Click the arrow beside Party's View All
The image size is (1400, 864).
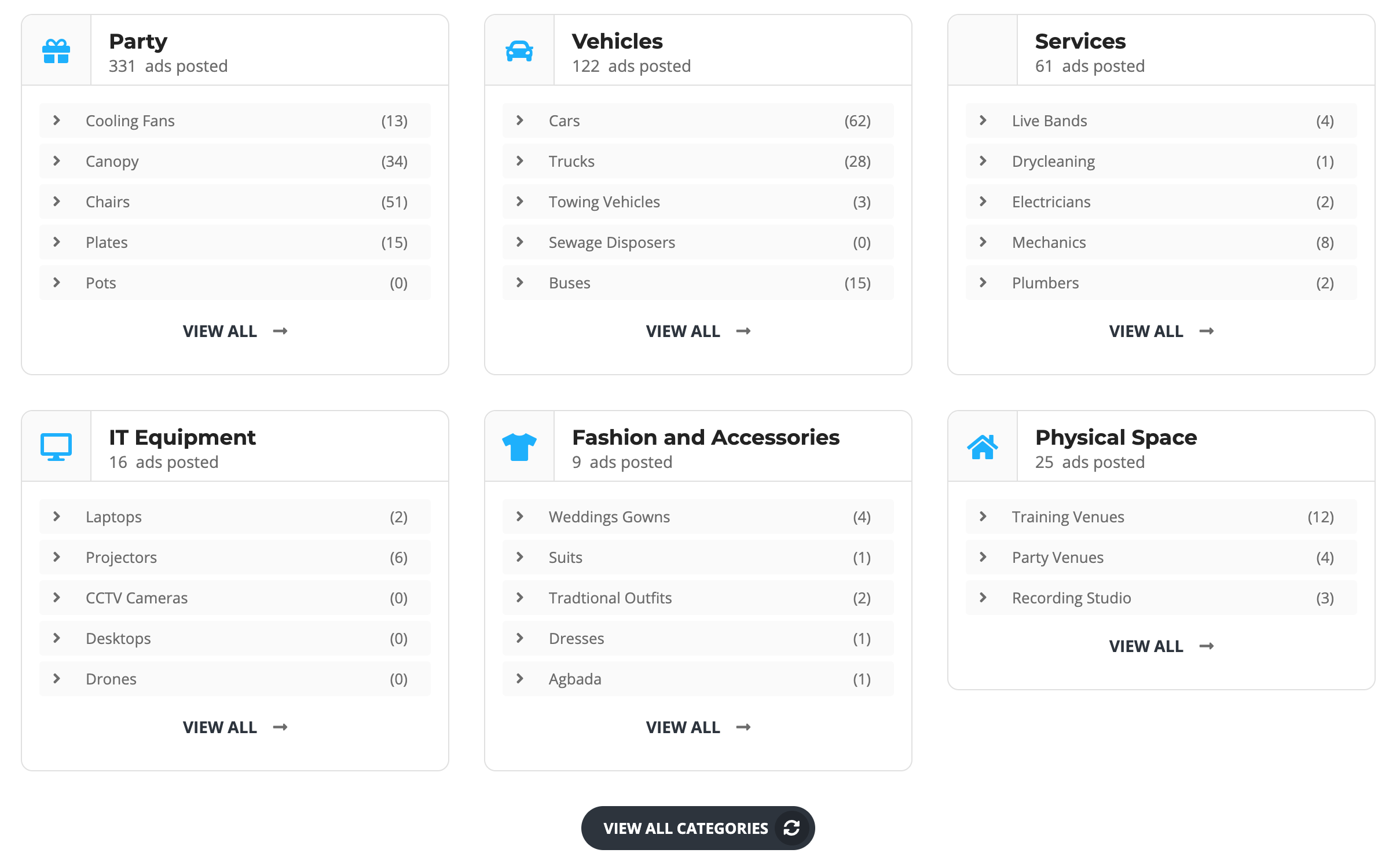(x=281, y=331)
